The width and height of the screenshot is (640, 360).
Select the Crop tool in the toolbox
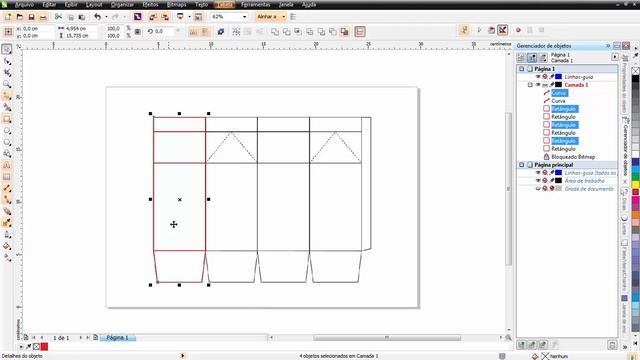7,73
